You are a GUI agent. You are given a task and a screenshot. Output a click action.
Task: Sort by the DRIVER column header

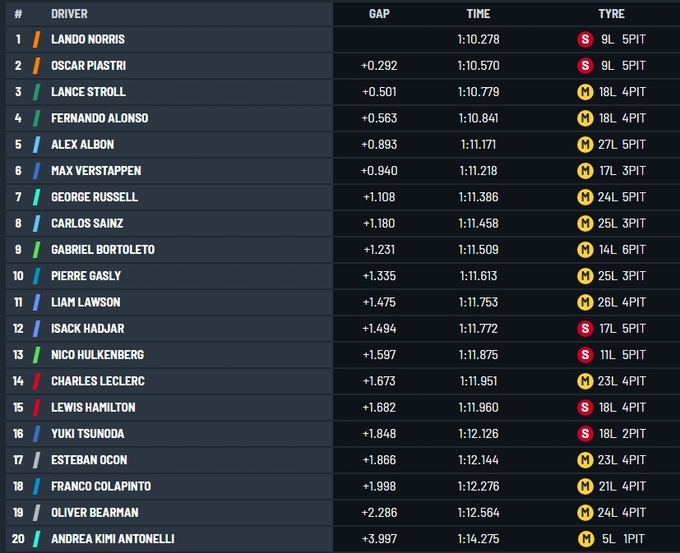[69, 14]
